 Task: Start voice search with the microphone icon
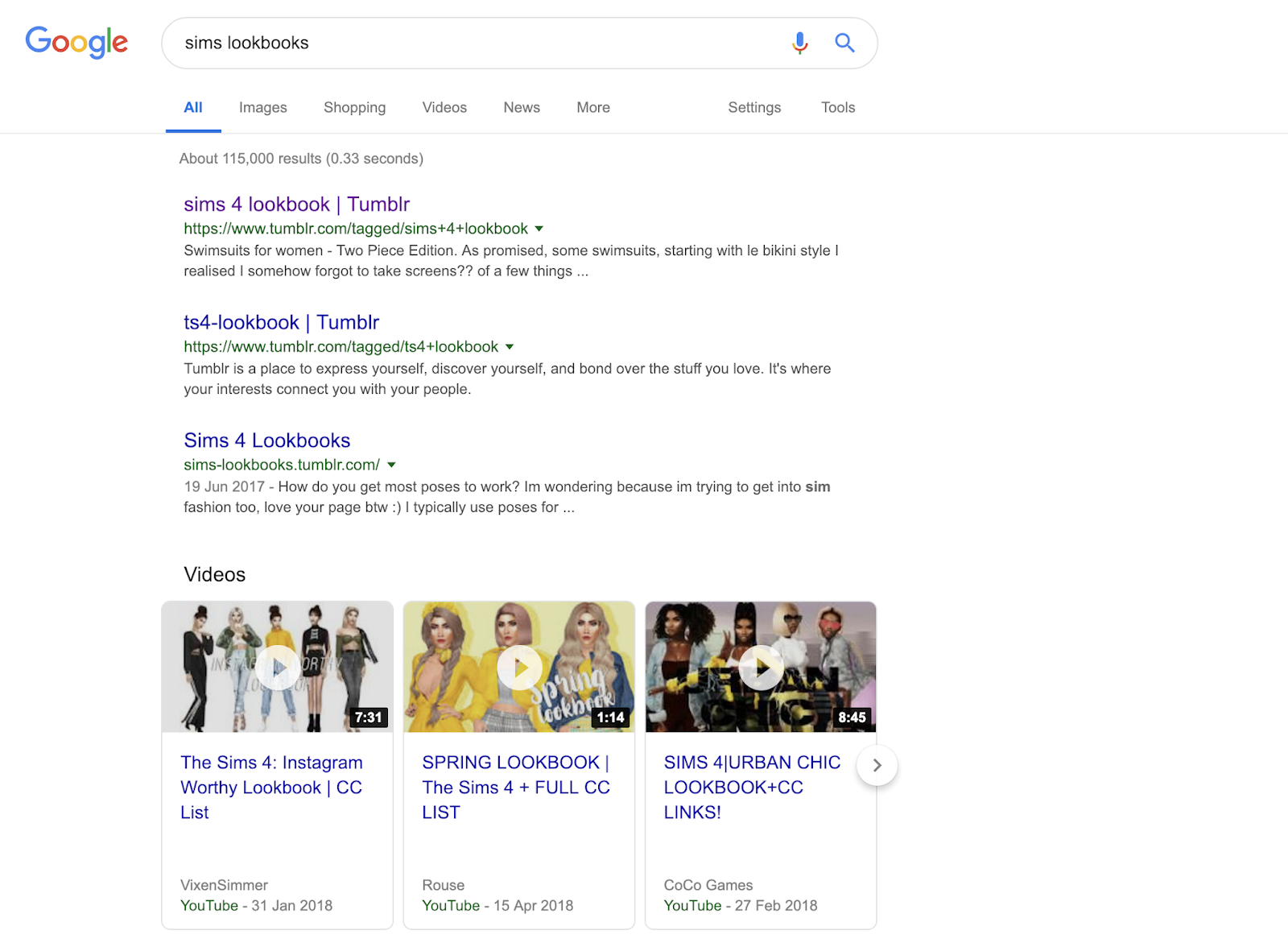click(799, 43)
